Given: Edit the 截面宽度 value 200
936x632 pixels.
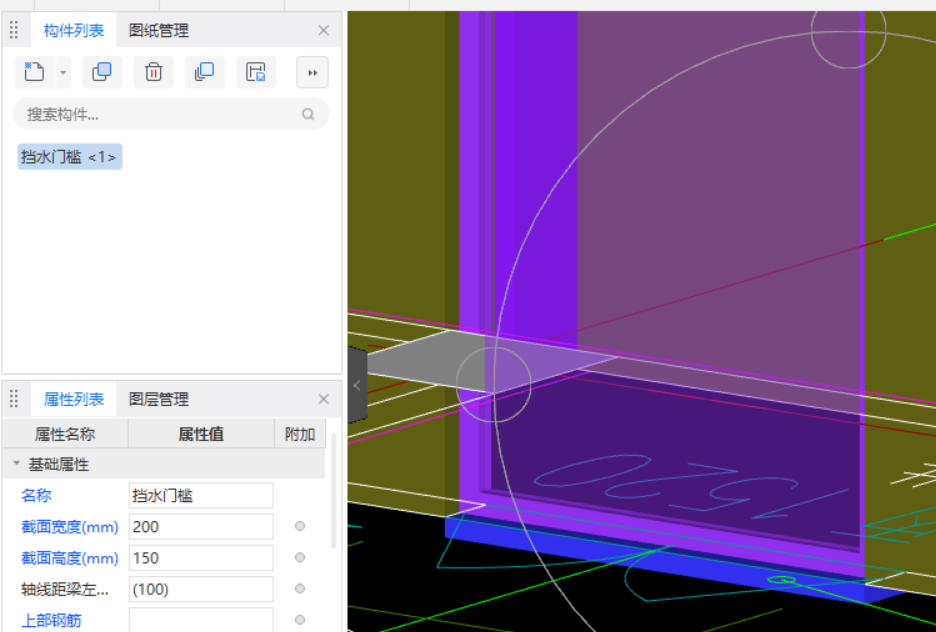Looking at the screenshot, I should point(201,526).
